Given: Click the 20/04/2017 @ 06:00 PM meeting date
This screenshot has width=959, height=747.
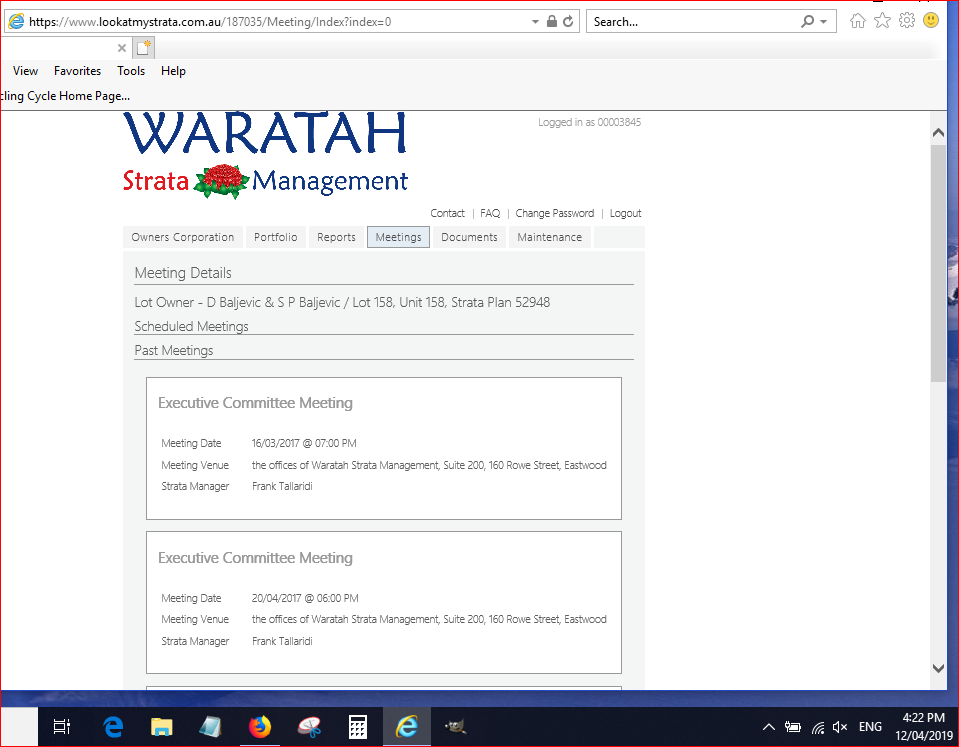Looking at the screenshot, I should click(x=305, y=598).
